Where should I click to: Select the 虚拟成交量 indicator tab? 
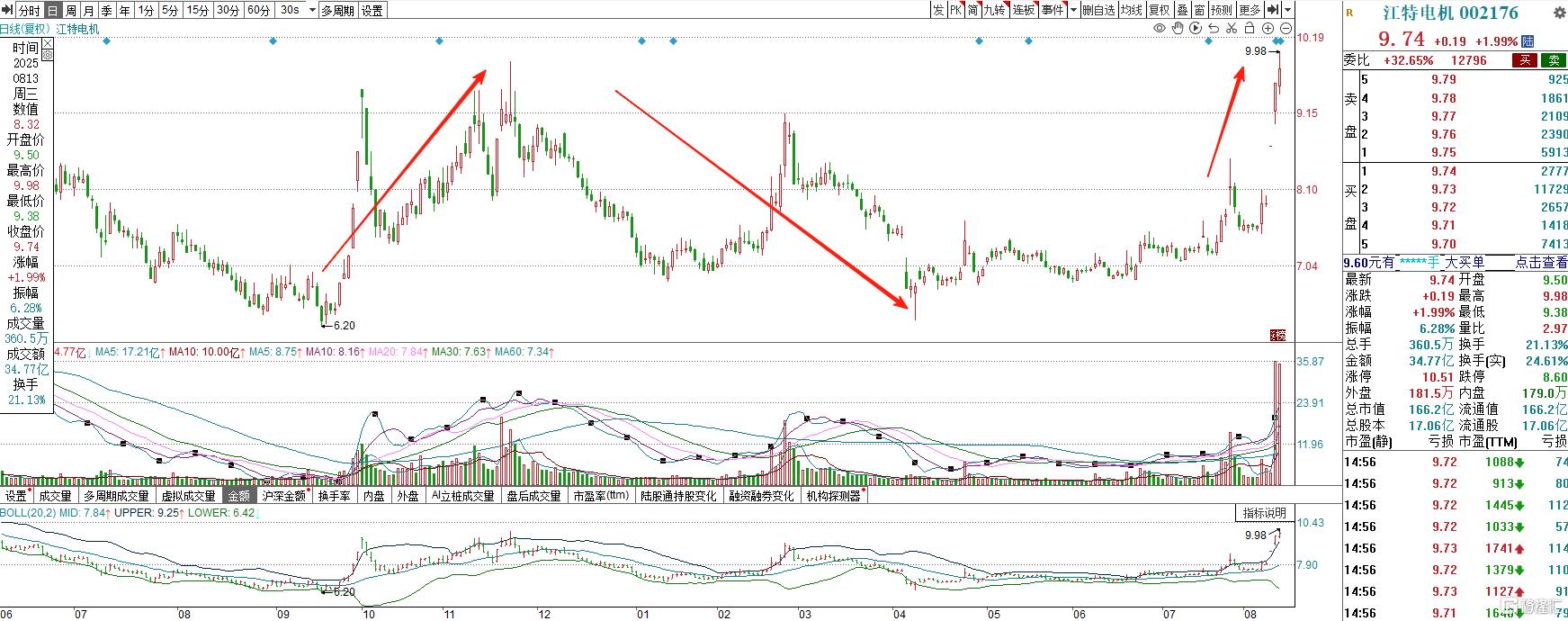(188, 496)
